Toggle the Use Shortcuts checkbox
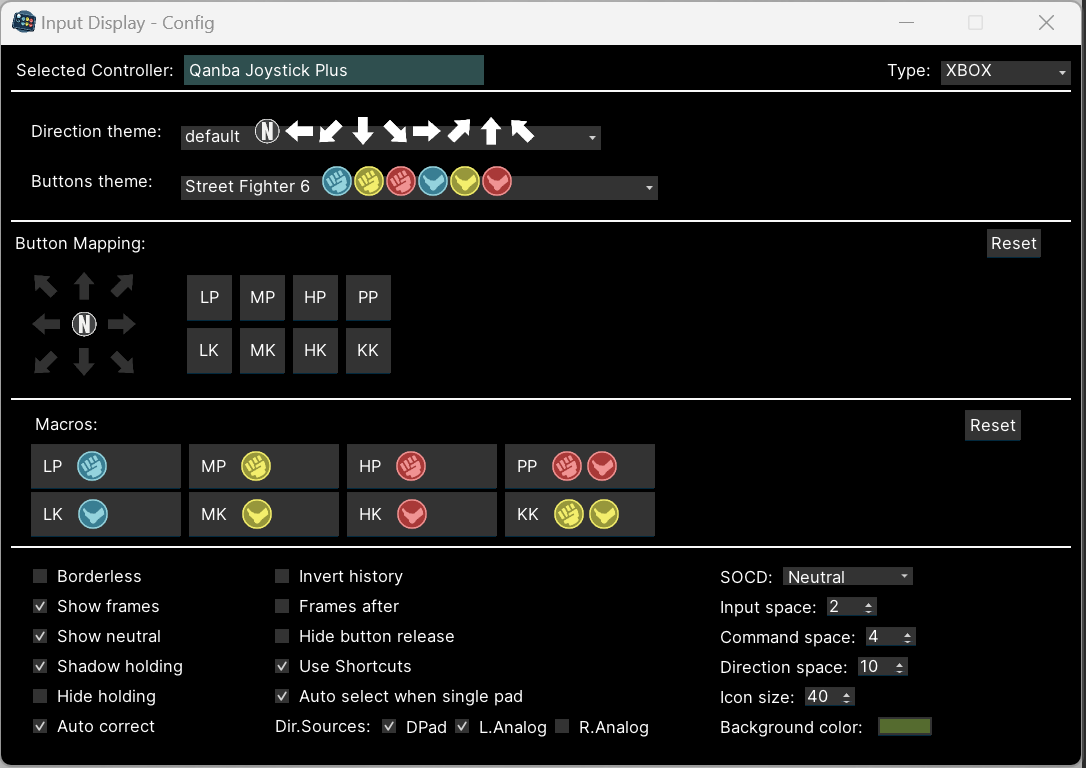This screenshot has width=1086, height=768. point(282,666)
